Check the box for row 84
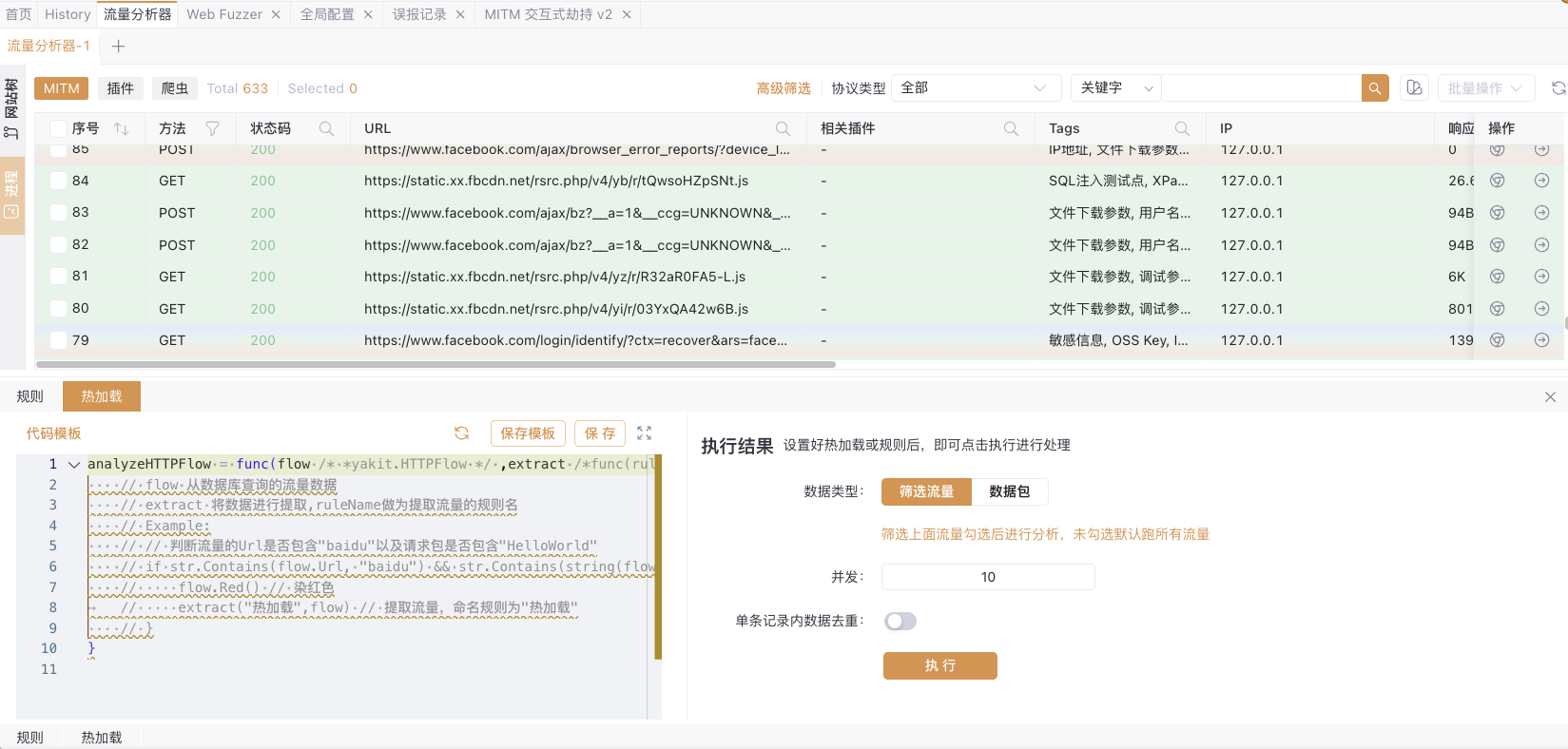 [x=59, y=181]
